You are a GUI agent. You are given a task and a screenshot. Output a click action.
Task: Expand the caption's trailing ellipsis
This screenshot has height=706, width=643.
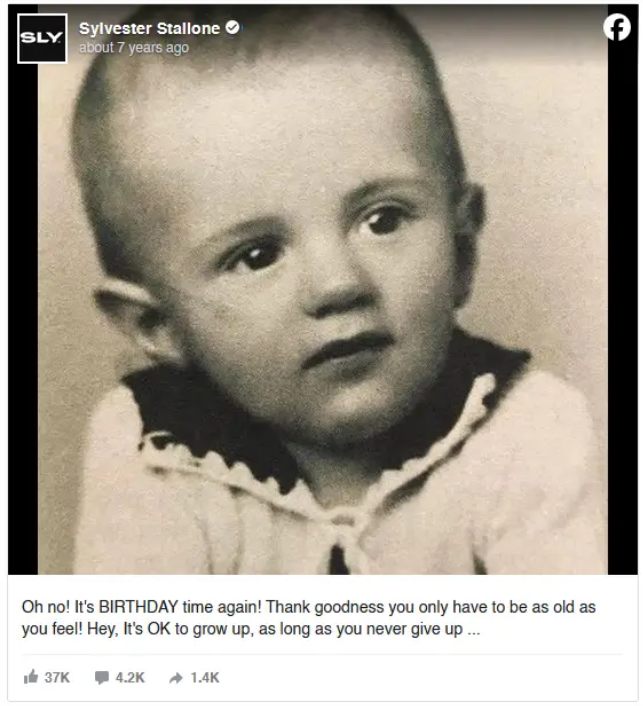(472, 632)
